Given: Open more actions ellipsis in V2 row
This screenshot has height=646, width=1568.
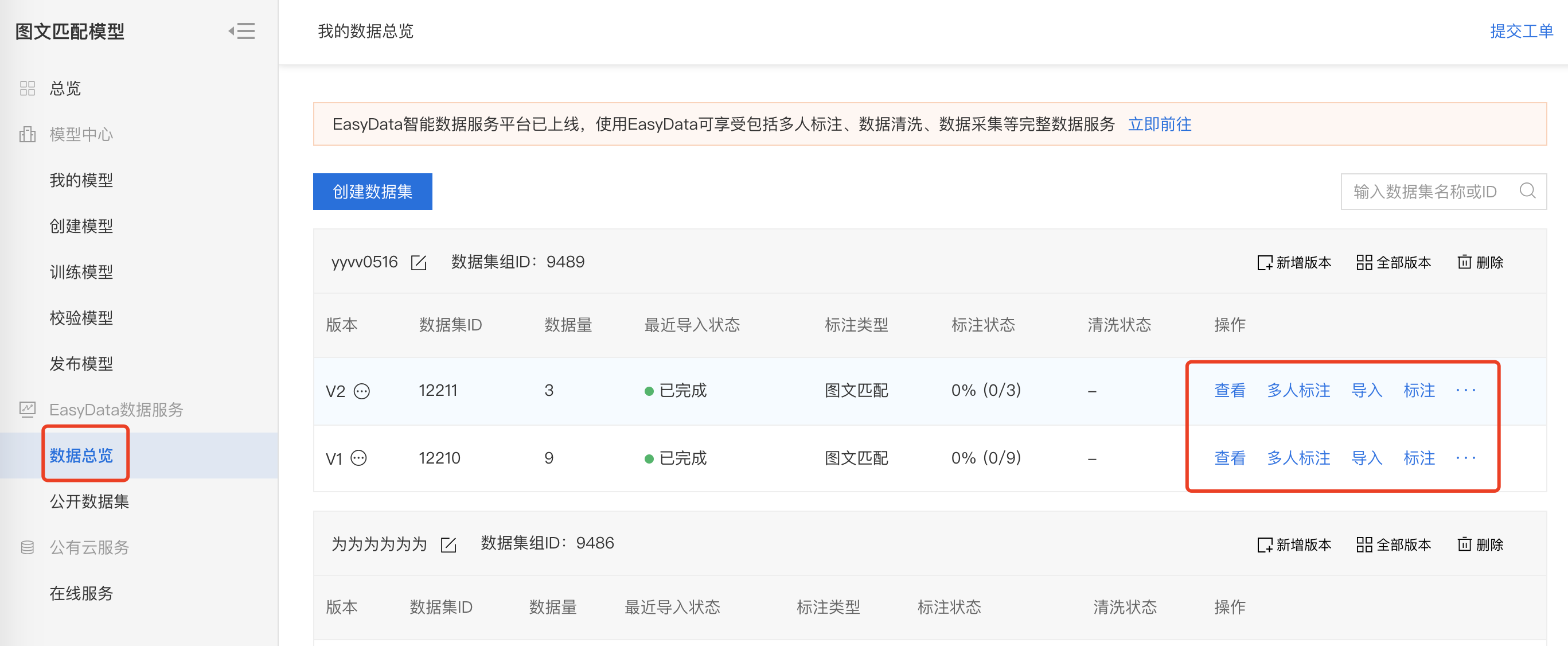Looking at the screenshot, I should (1466, 390).
